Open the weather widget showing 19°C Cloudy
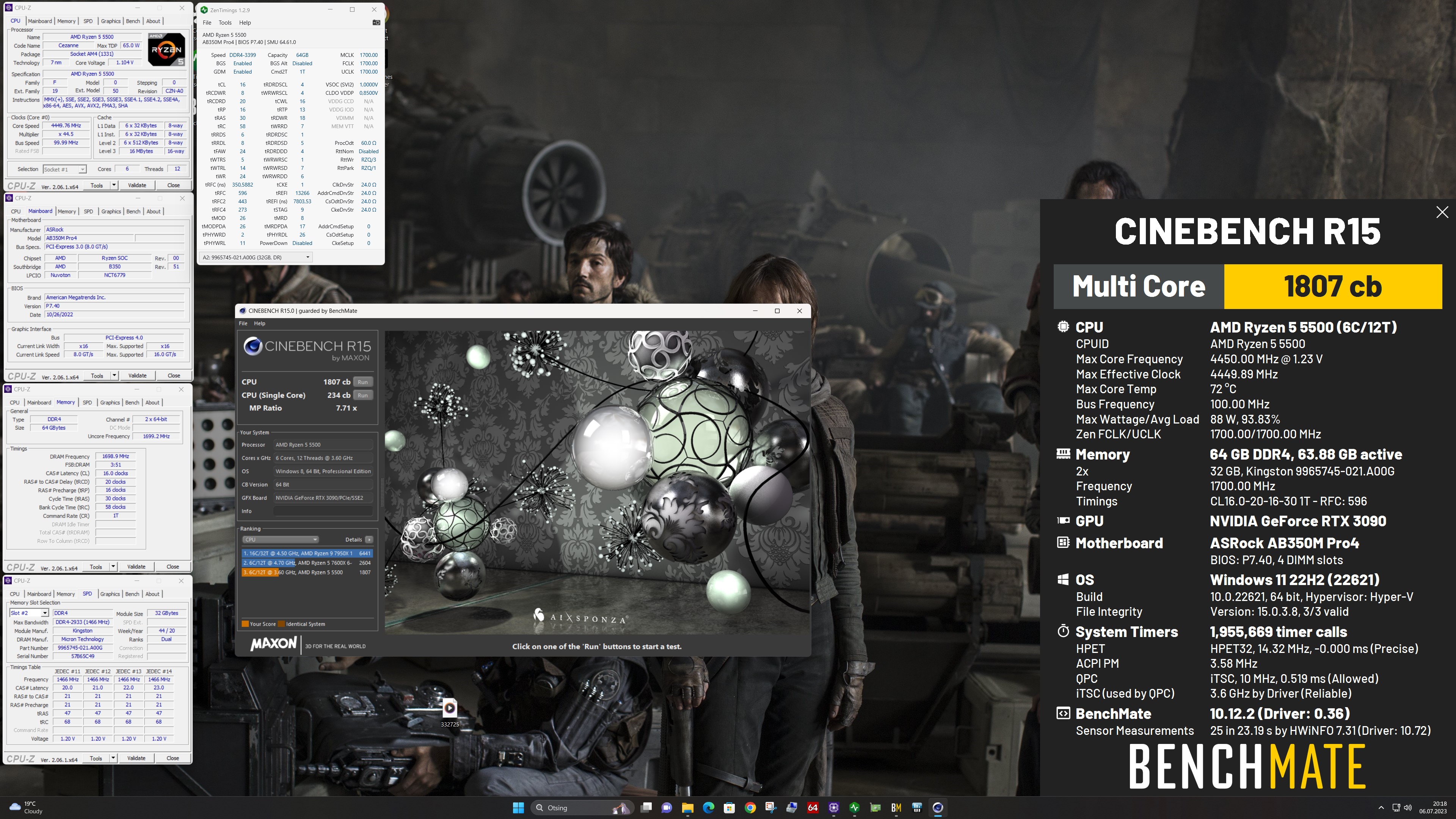 [x=27, y=807]
